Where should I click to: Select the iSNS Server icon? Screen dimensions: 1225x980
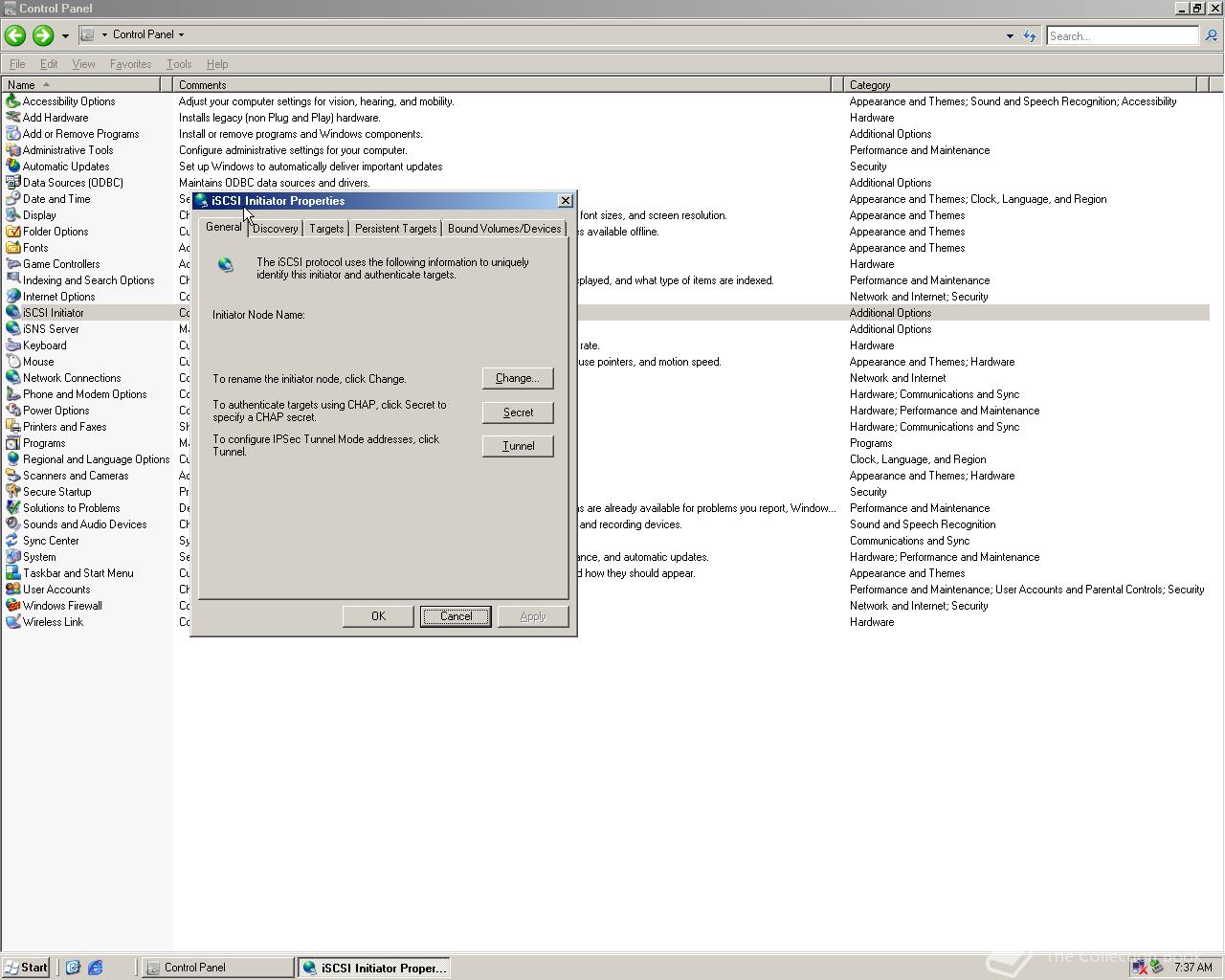[x=12, y=329]
